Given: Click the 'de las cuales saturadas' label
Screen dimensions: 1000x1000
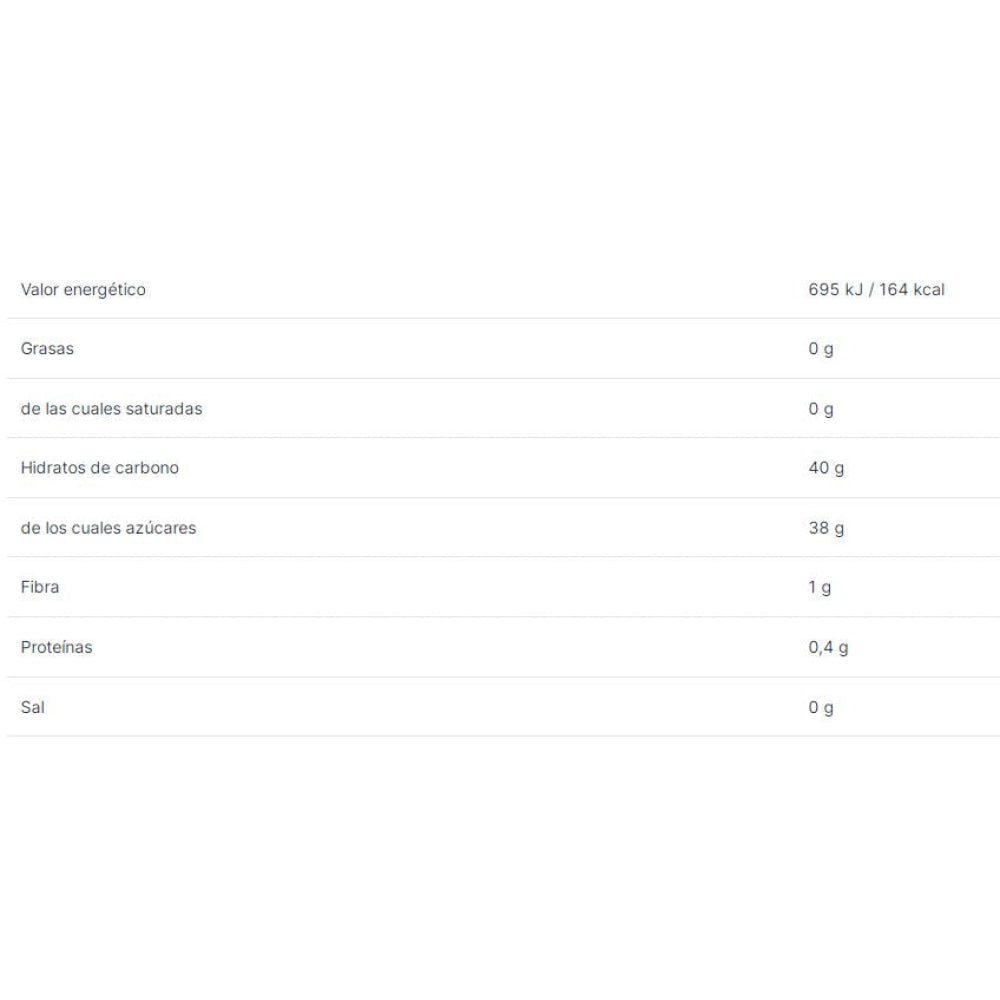Looking at the screenshot, I should (x=111, y=409).
